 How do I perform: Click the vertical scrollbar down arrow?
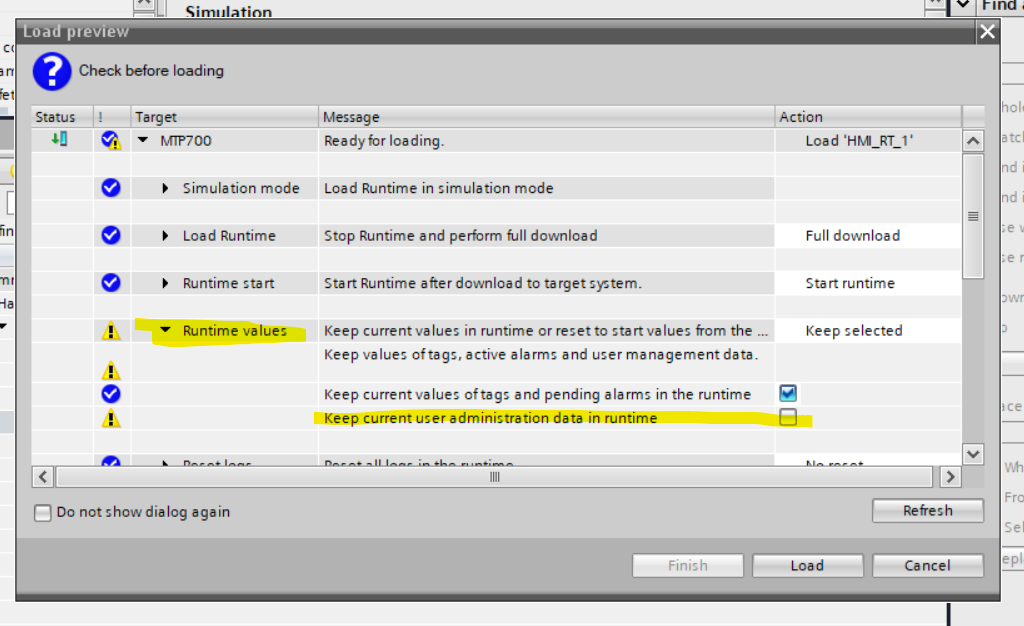click(x=973, y=454)
